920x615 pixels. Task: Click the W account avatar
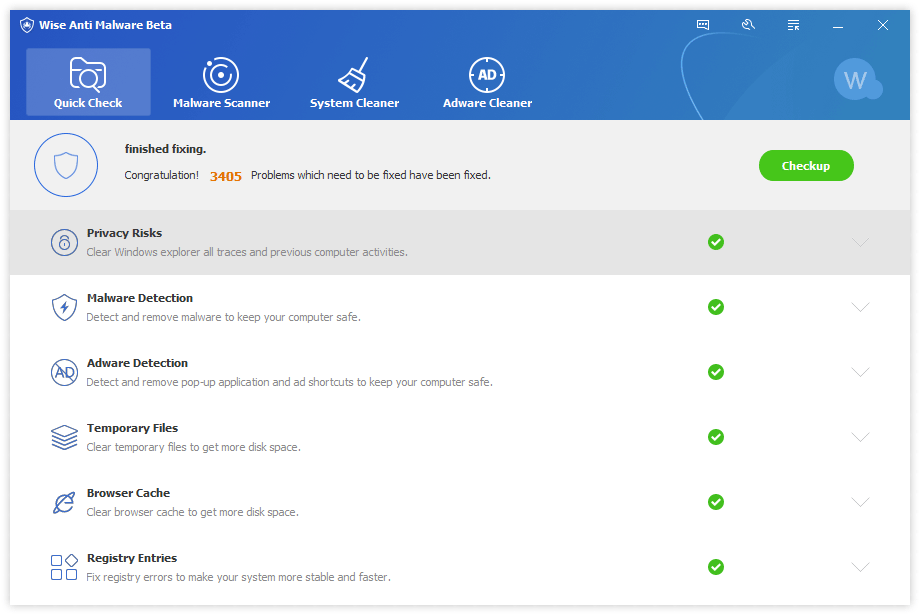[x=856, y=79]
